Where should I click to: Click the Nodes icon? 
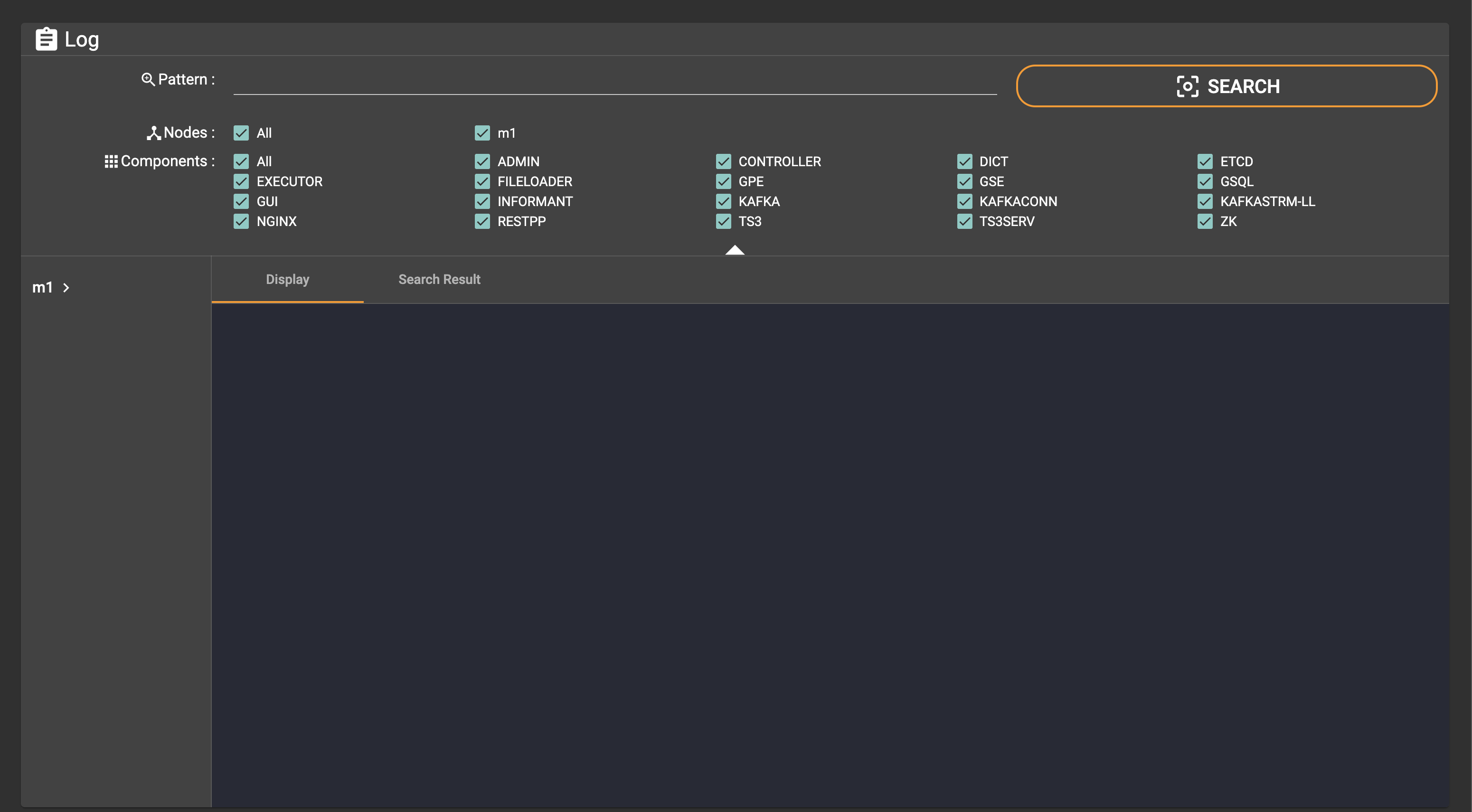(x=153, y=132)
